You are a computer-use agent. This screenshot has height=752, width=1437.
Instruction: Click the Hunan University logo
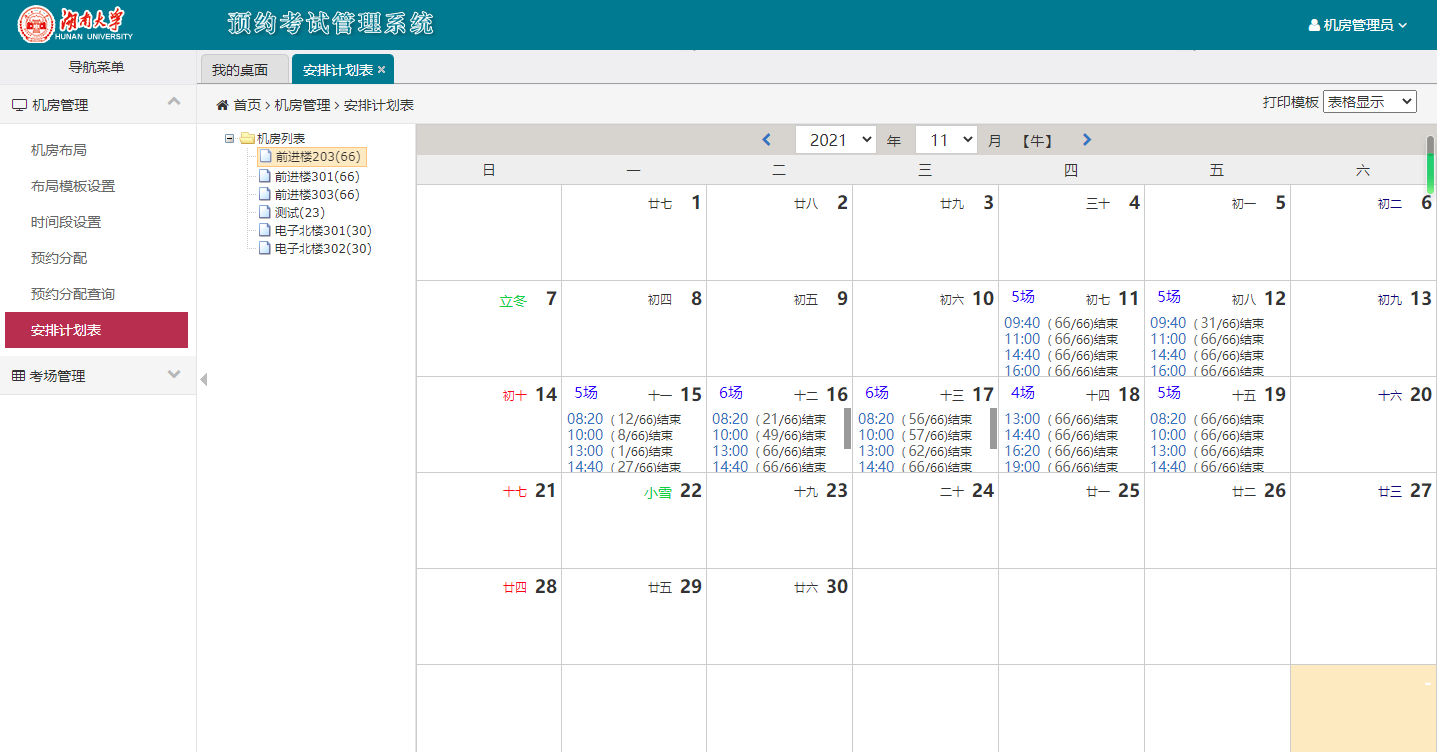tap(76, 24)
